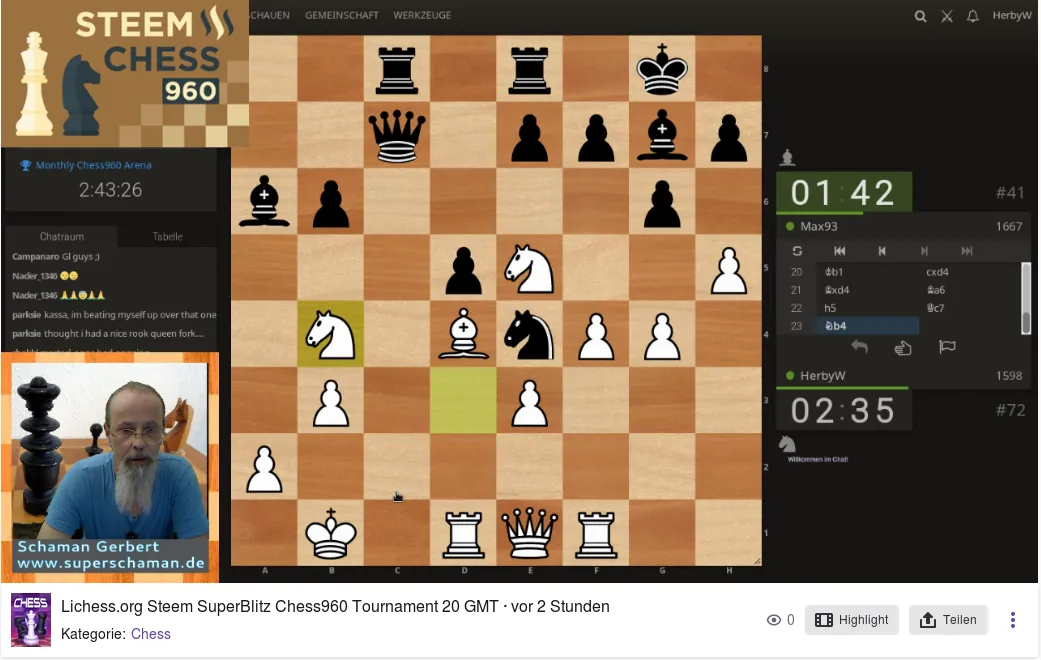
Task: Select the black rook on c8
Action: 397,68
